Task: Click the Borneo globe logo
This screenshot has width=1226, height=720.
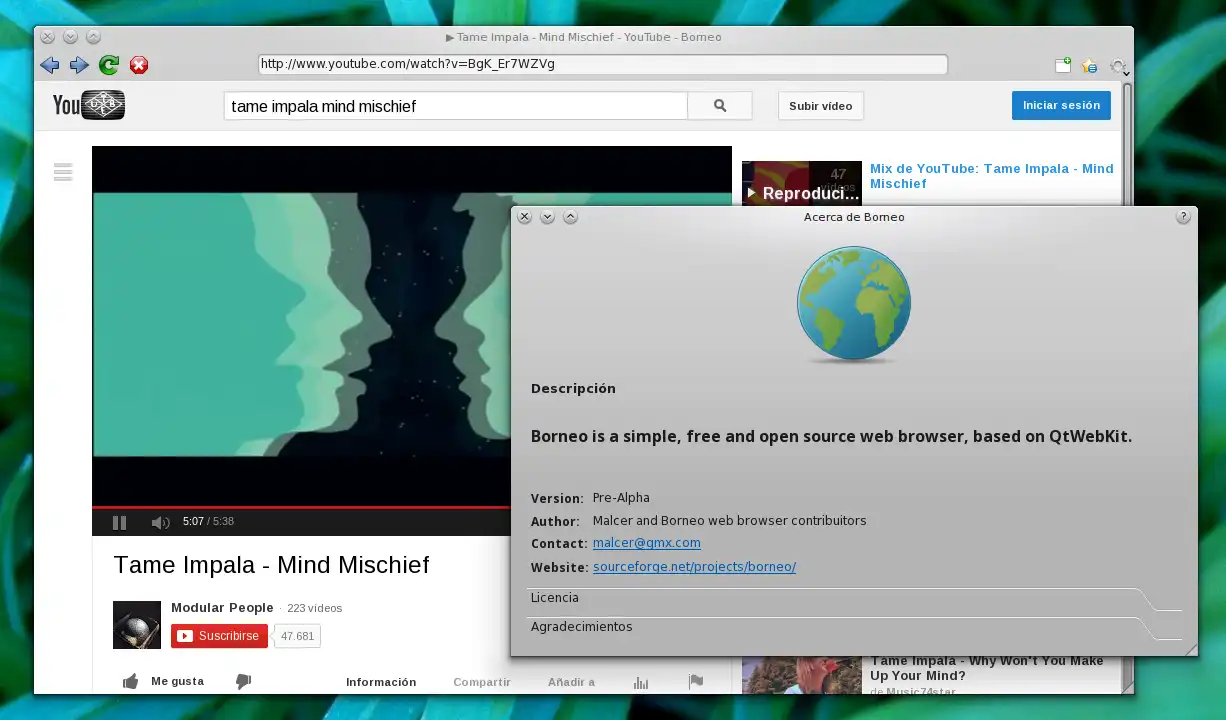Action: point(854,305)
